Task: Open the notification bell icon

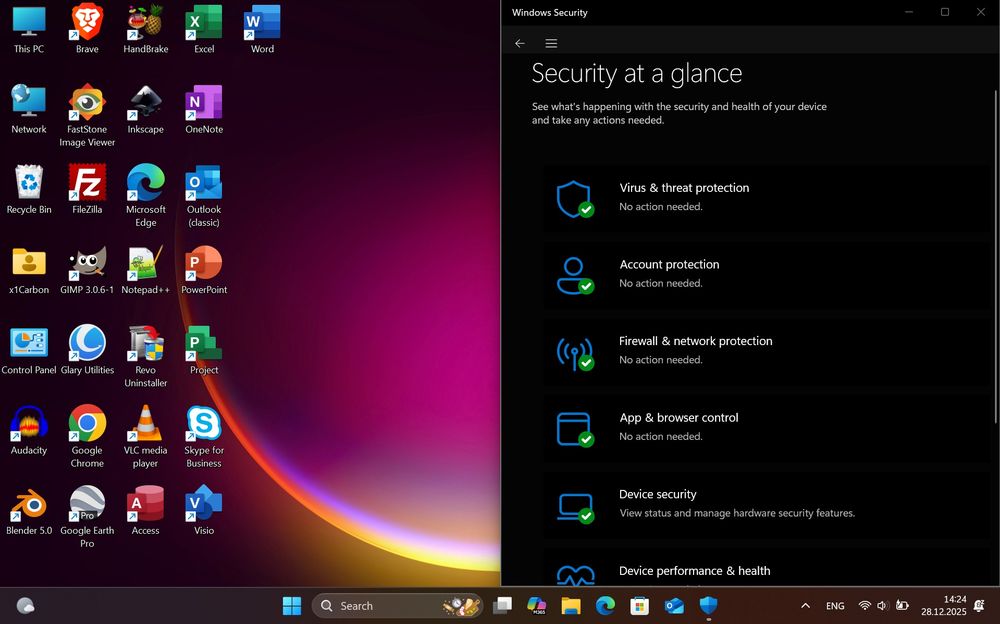Action: [980, 605]
